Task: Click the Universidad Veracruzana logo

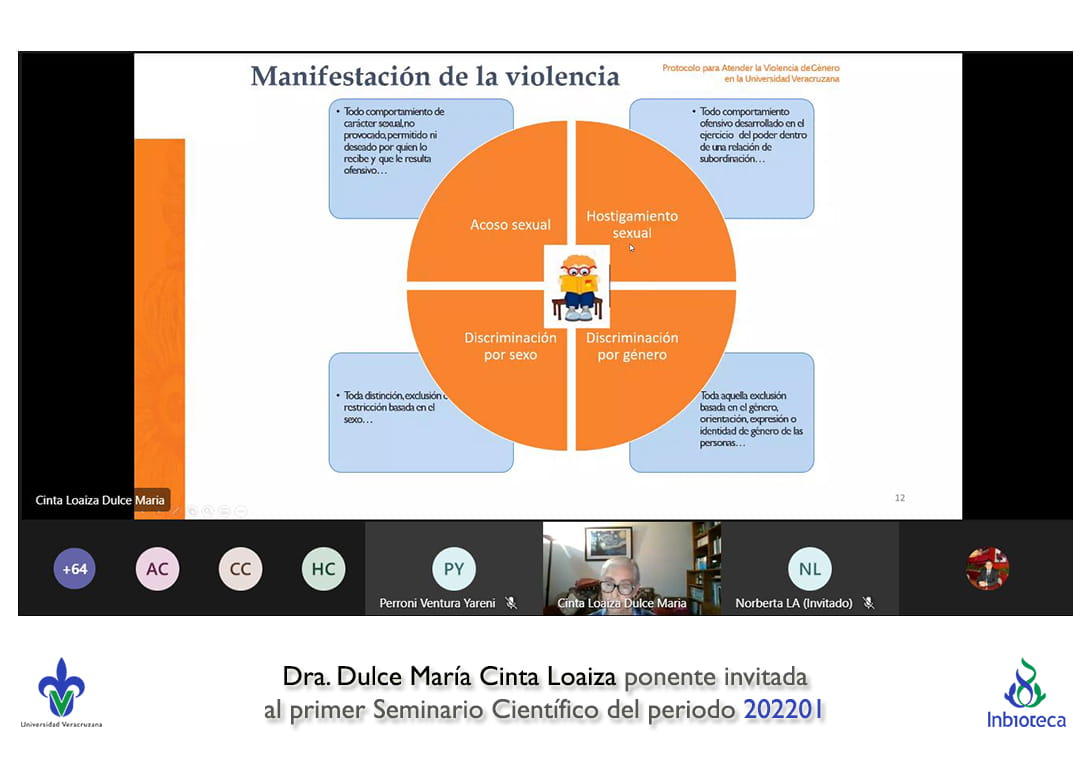Action: (61, 692)
